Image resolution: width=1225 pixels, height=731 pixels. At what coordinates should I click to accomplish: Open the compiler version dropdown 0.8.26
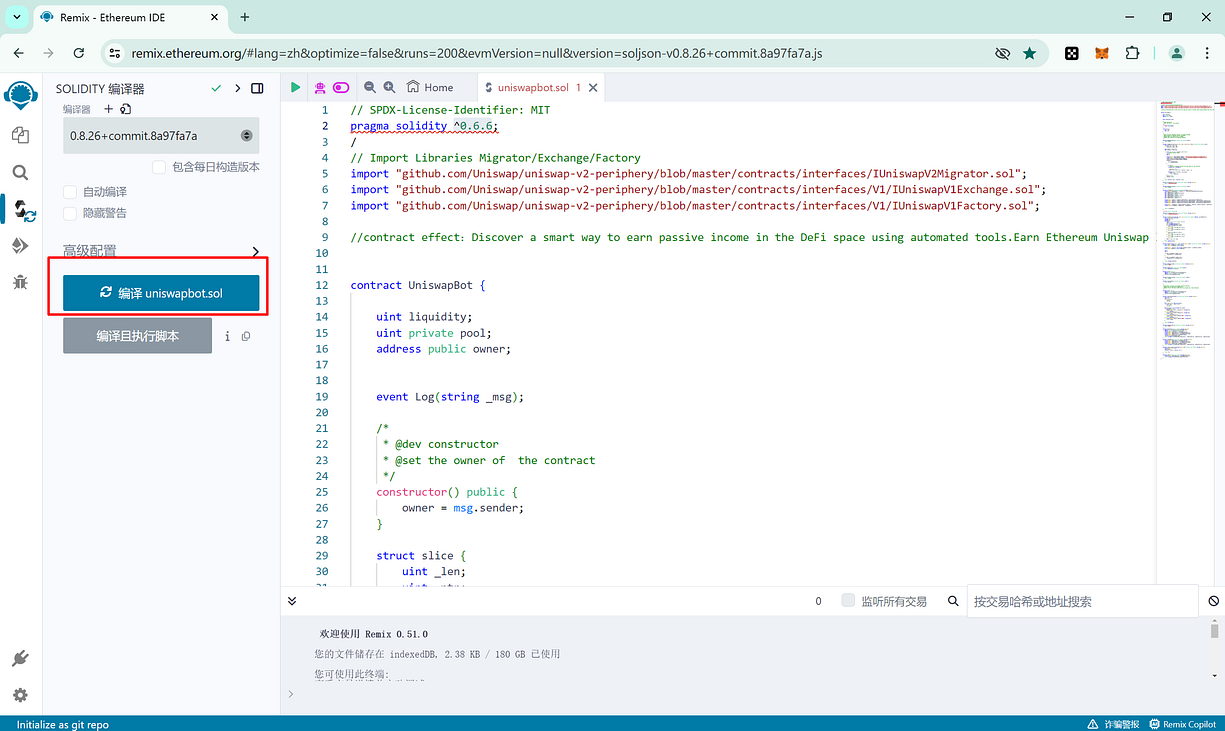point(160,135)
